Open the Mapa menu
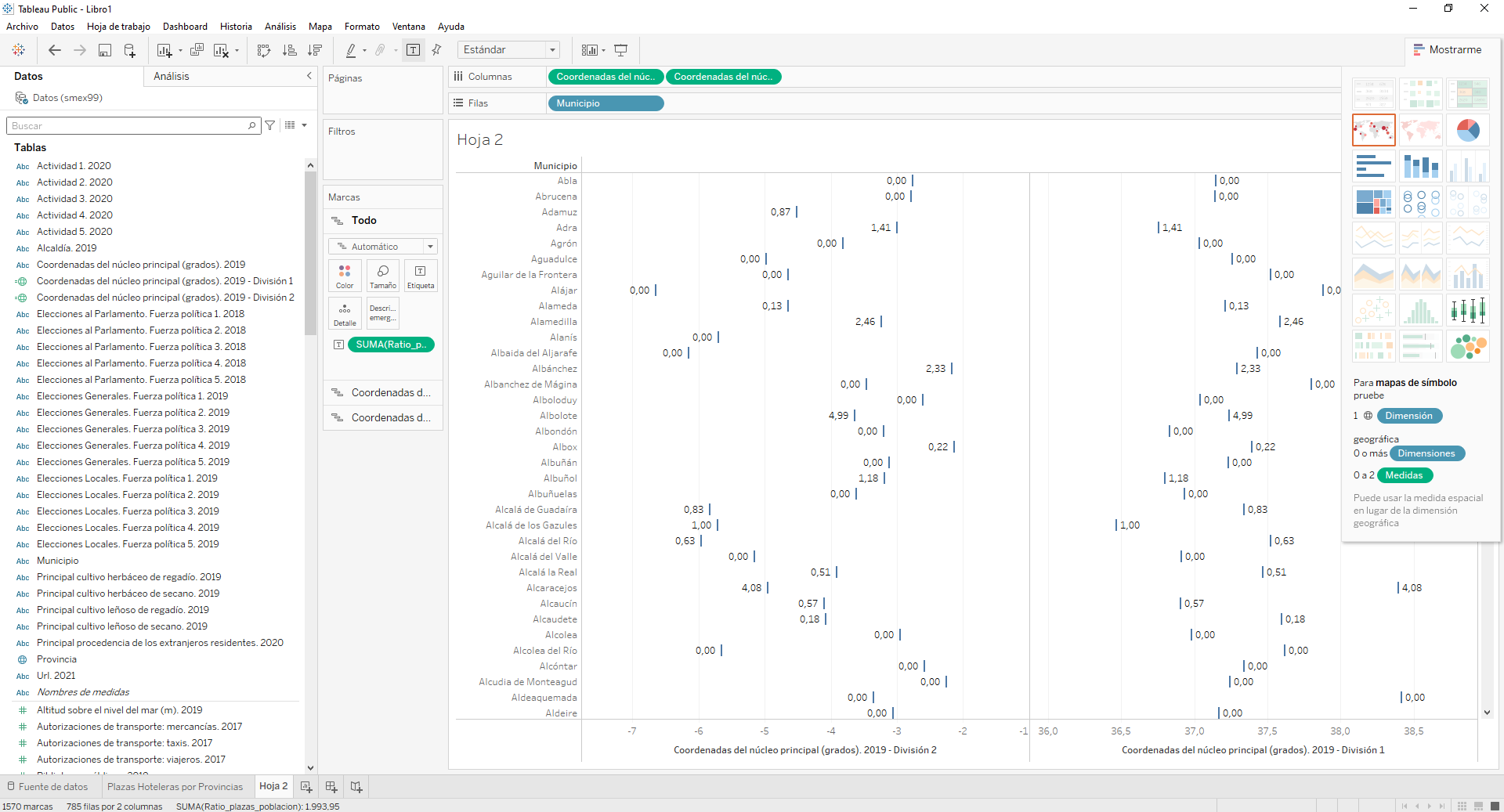The width and height of the screenshot is (1504, 812). (x=320, y=26)
